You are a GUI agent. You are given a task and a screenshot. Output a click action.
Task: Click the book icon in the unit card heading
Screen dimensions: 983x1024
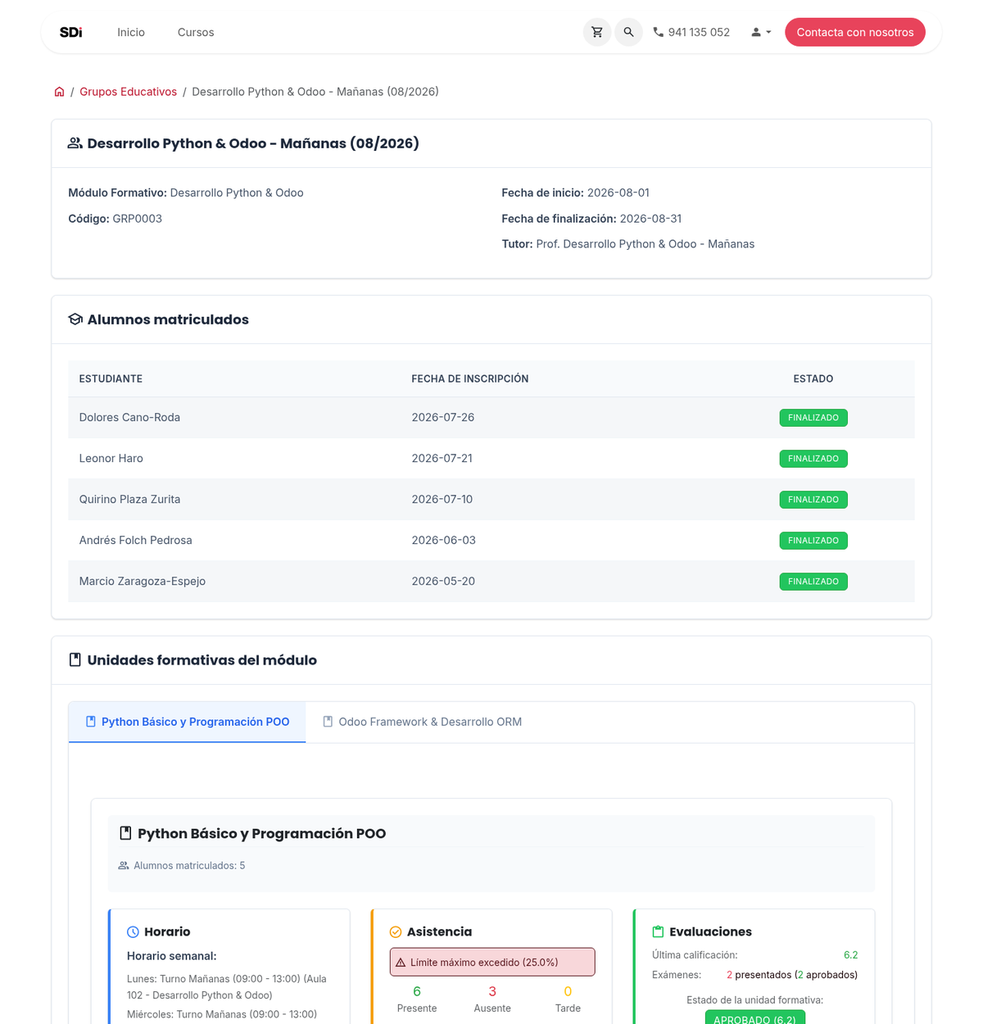[125, 833]
